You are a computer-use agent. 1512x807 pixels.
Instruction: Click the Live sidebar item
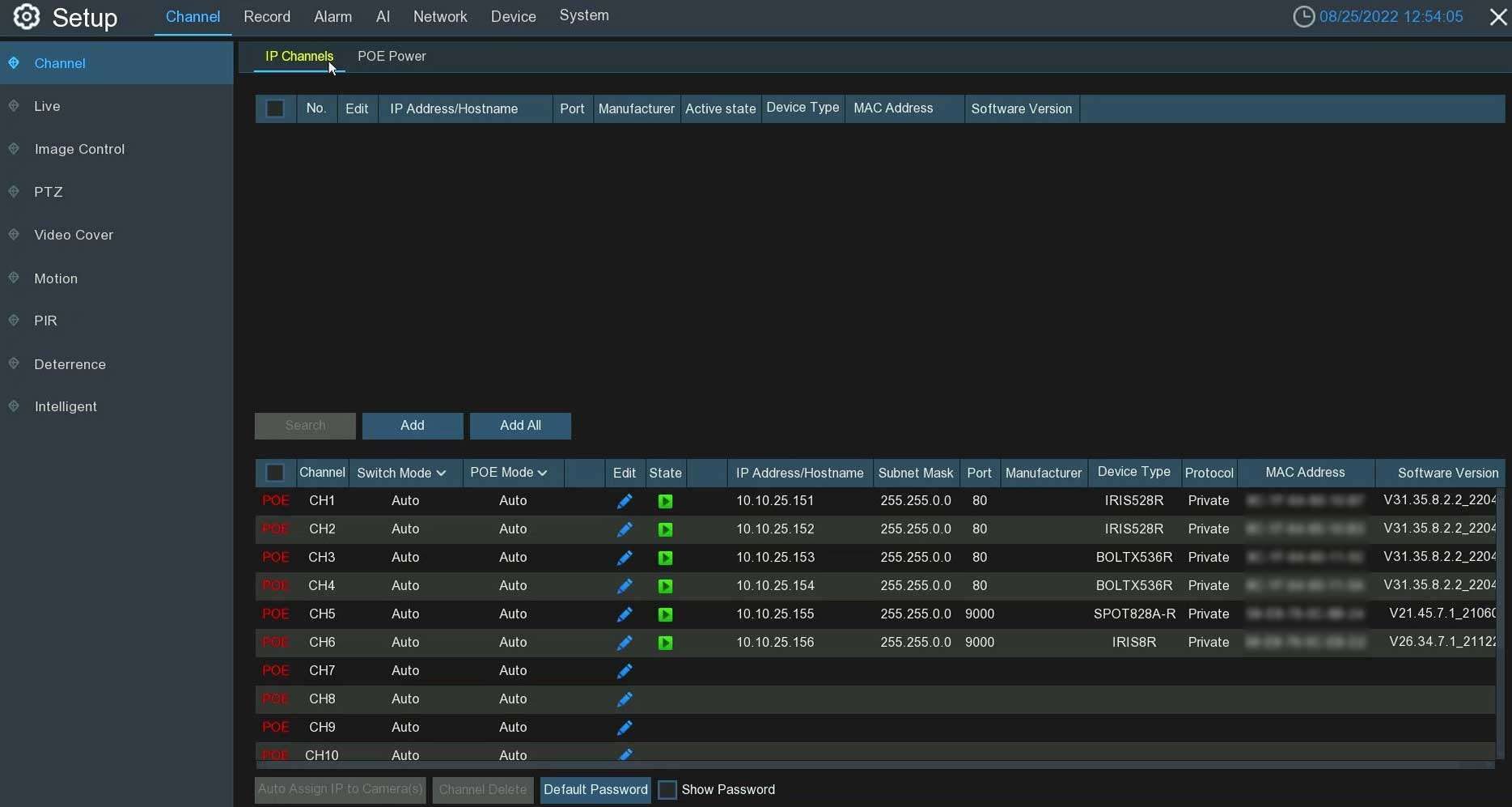pyautogui.click(x=47, y=105)
